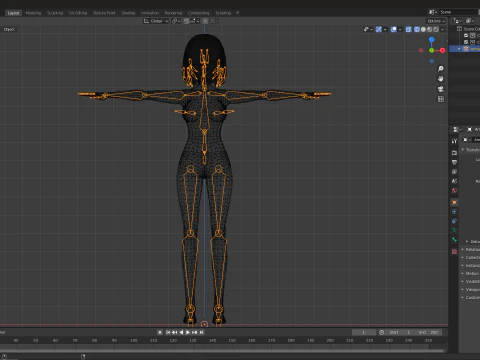Viewport: 480px width, 360px height.
Task: Open Object properties tab (orange square)
Action: (454, 202)
